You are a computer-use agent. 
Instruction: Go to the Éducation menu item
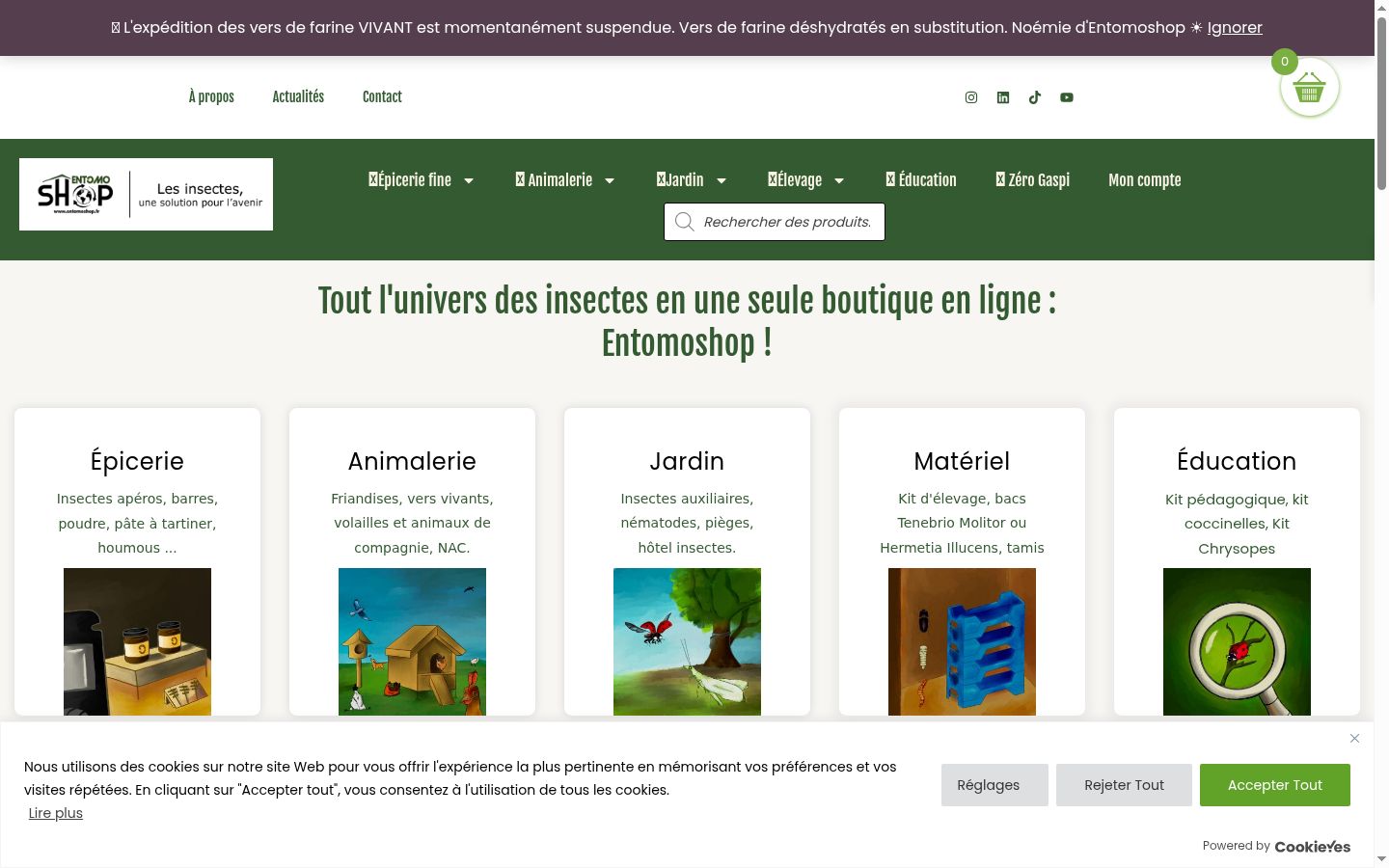921,180
